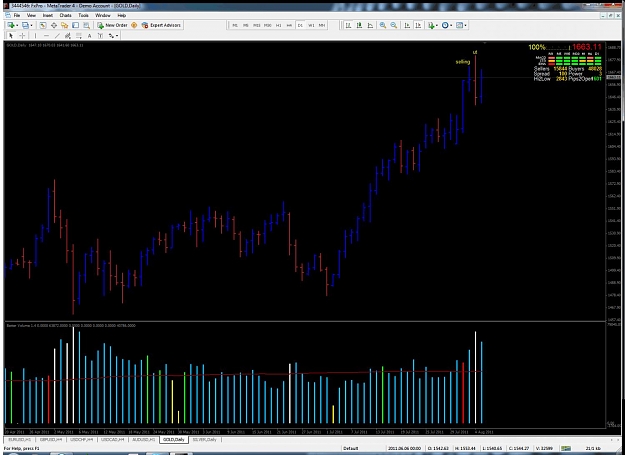
Task: Switch to EURUSD,H1 chart tab
Action: (x=20, y=439)
